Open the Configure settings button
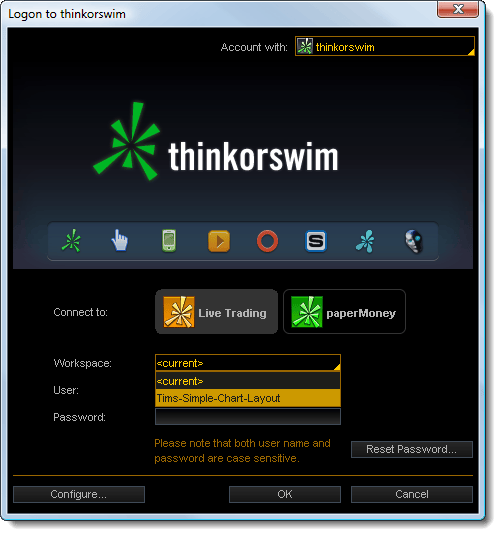The height and width of the screenshot is (536, 501). click(79, 494)
